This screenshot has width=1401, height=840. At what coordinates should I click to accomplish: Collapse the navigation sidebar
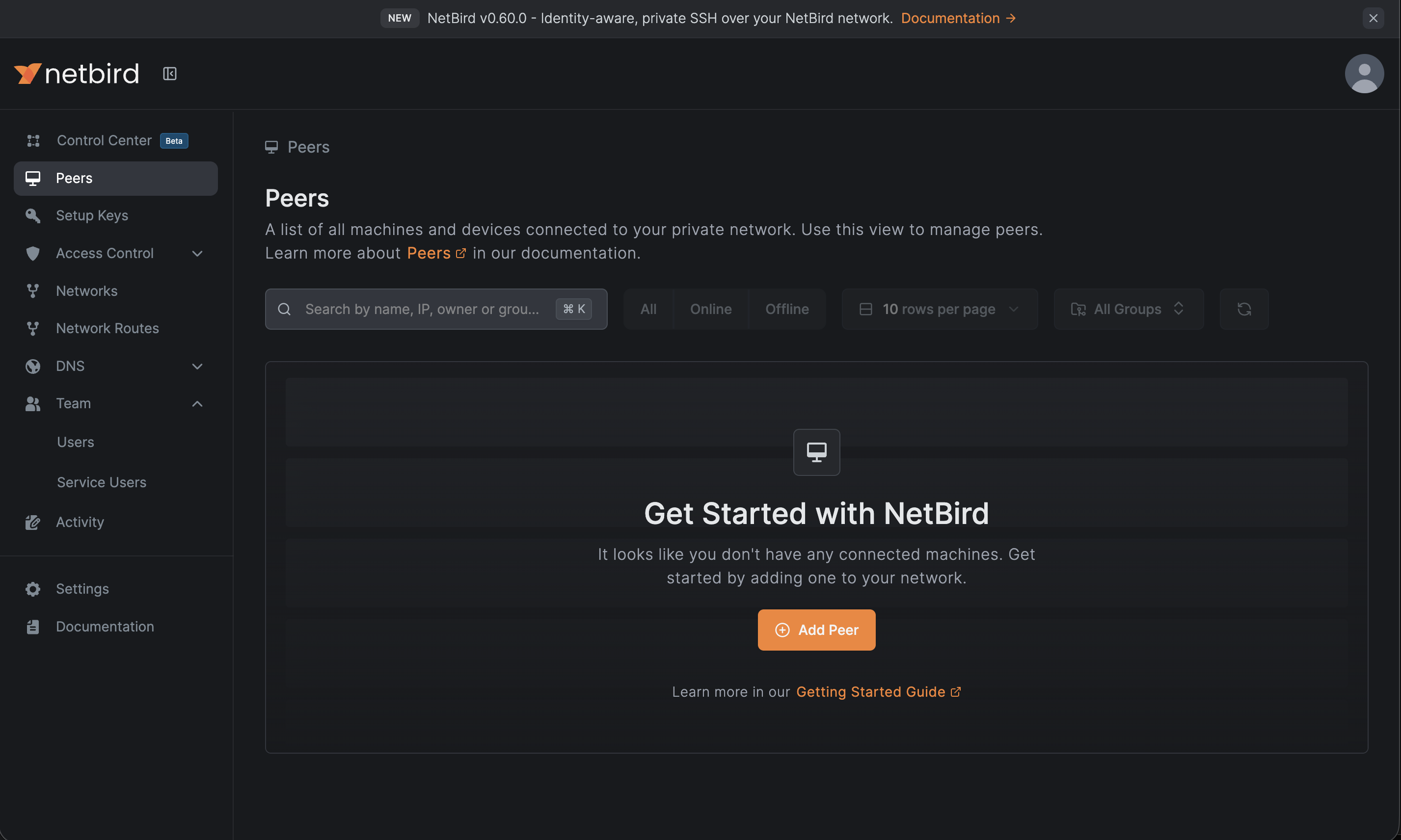(x=169, y=73)
